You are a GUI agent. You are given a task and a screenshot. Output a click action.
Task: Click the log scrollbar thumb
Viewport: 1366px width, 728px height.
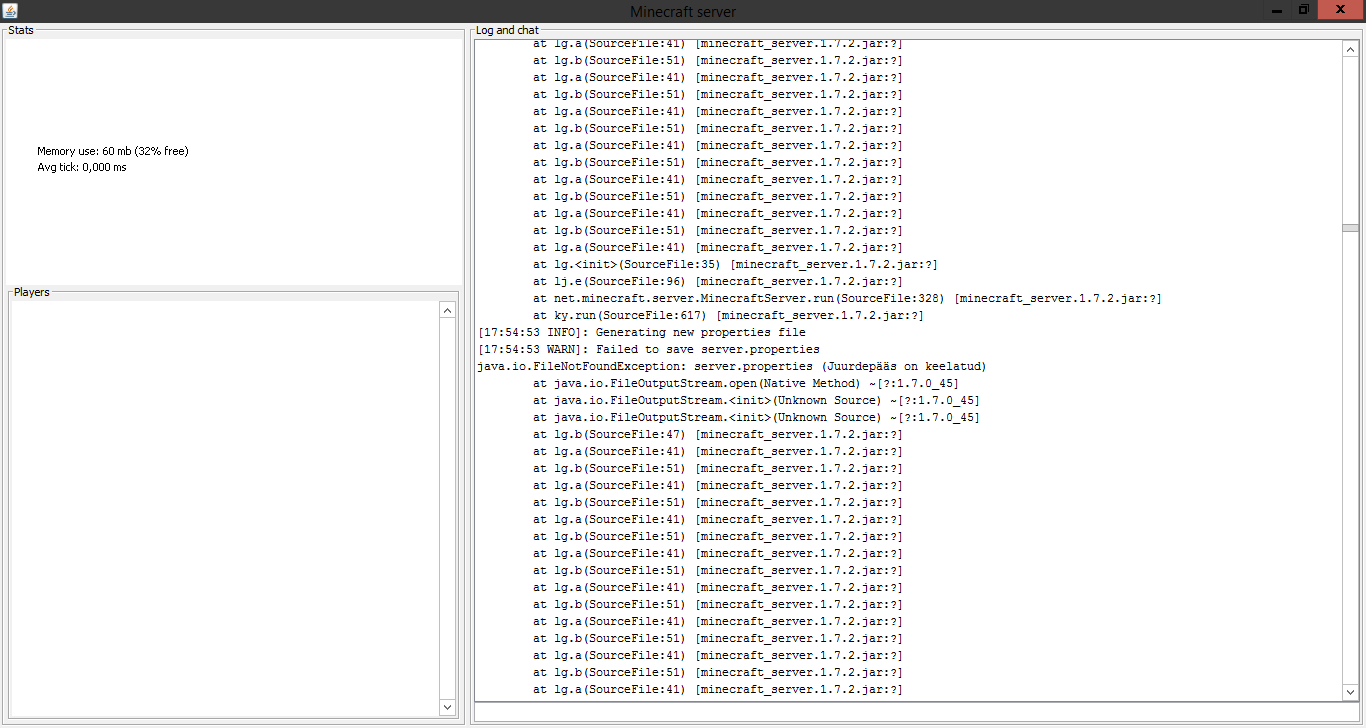[x=1351, y=228]
